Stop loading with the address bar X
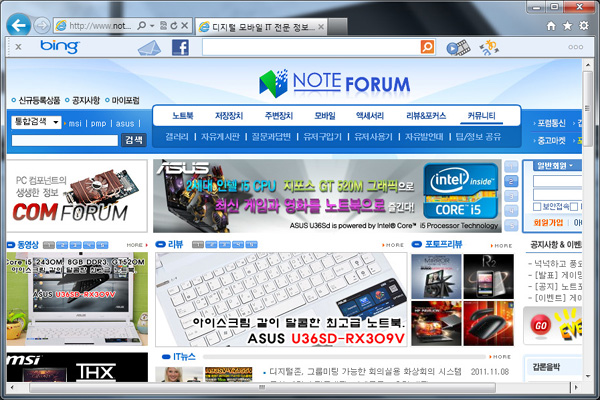Image resolution: width=600 pixels, height=400 pixels. pos(185,26)
